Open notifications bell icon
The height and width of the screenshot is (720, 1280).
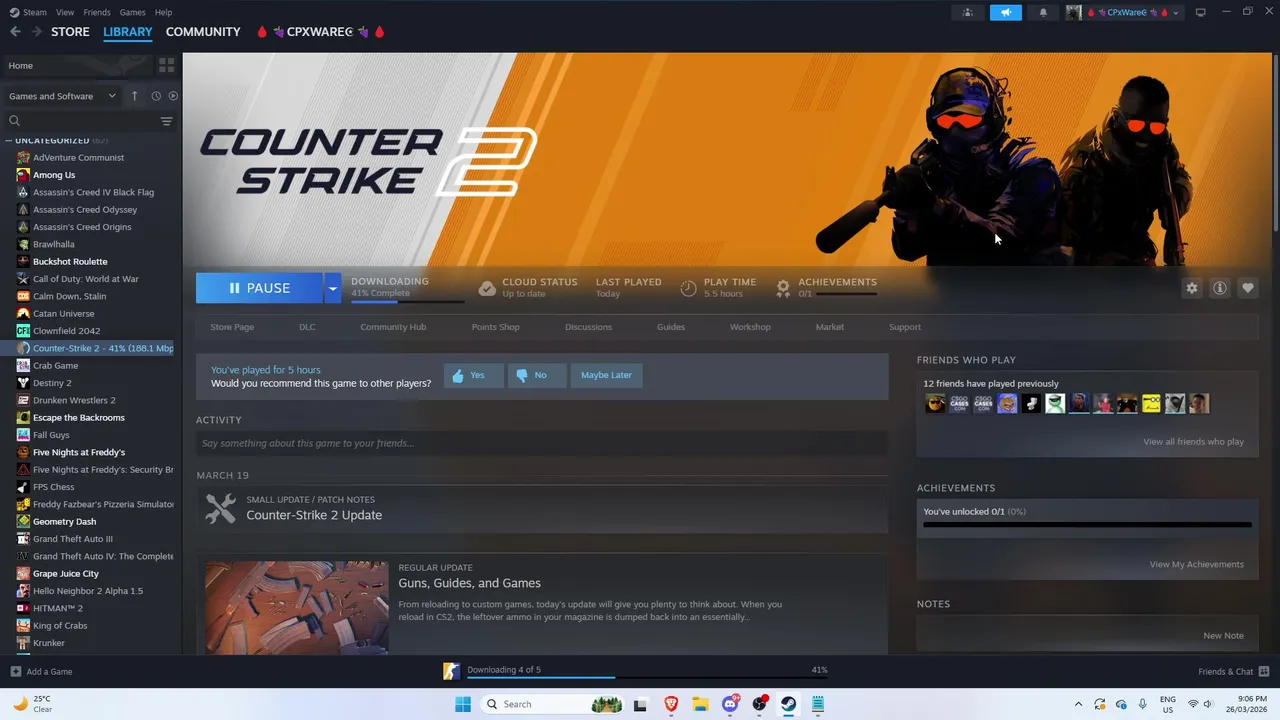click(1043, 12)
